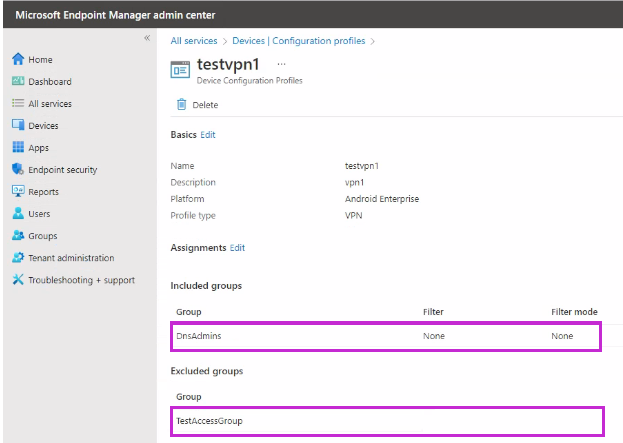
Task: Open Endpoint security section
Action: pos(62,170)
